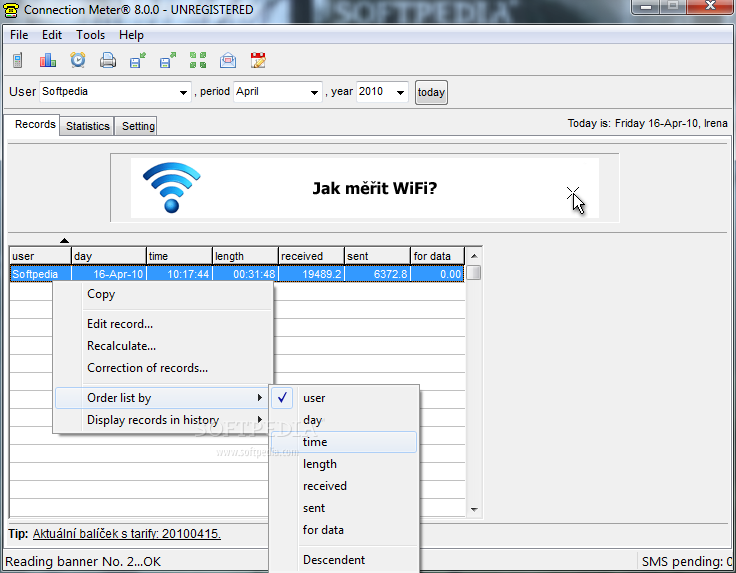Select Recalculate... in the context menu
This screenshot has height=573, width=736.
tap(163, 346)
